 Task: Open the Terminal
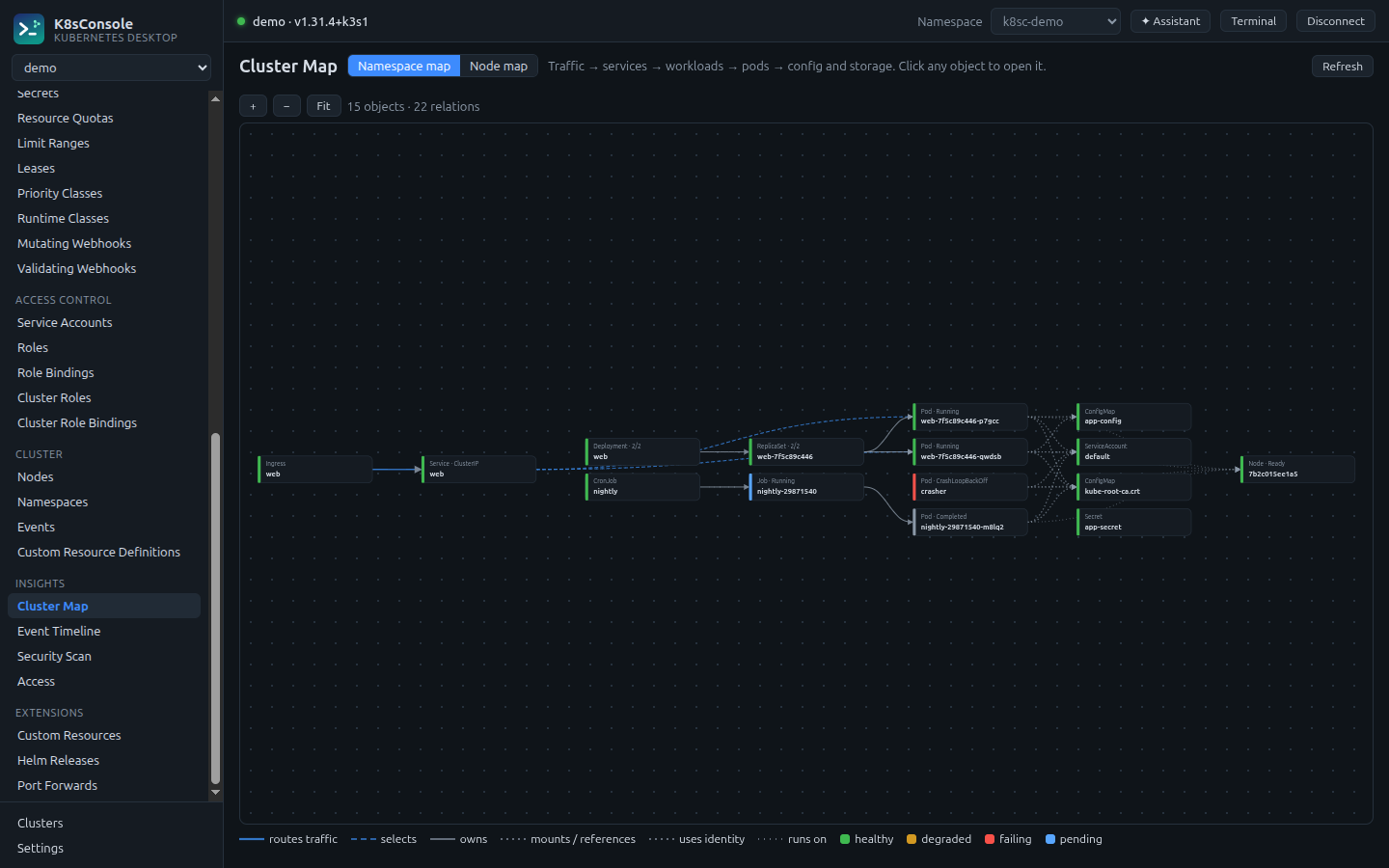(1253, 21)
